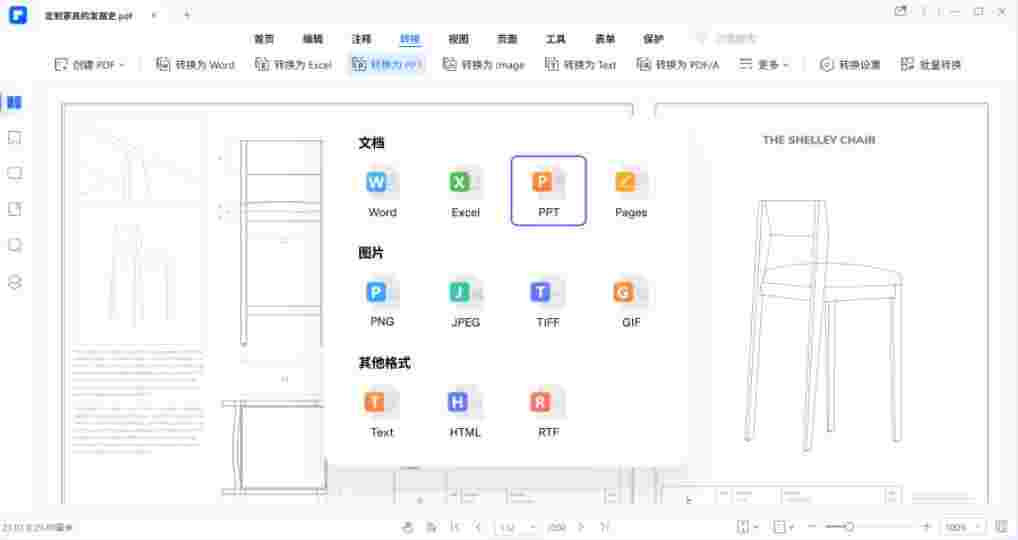1018x540 pixels.
Task: Open the page layout dropdown in status bar
Action: point(784,527)
